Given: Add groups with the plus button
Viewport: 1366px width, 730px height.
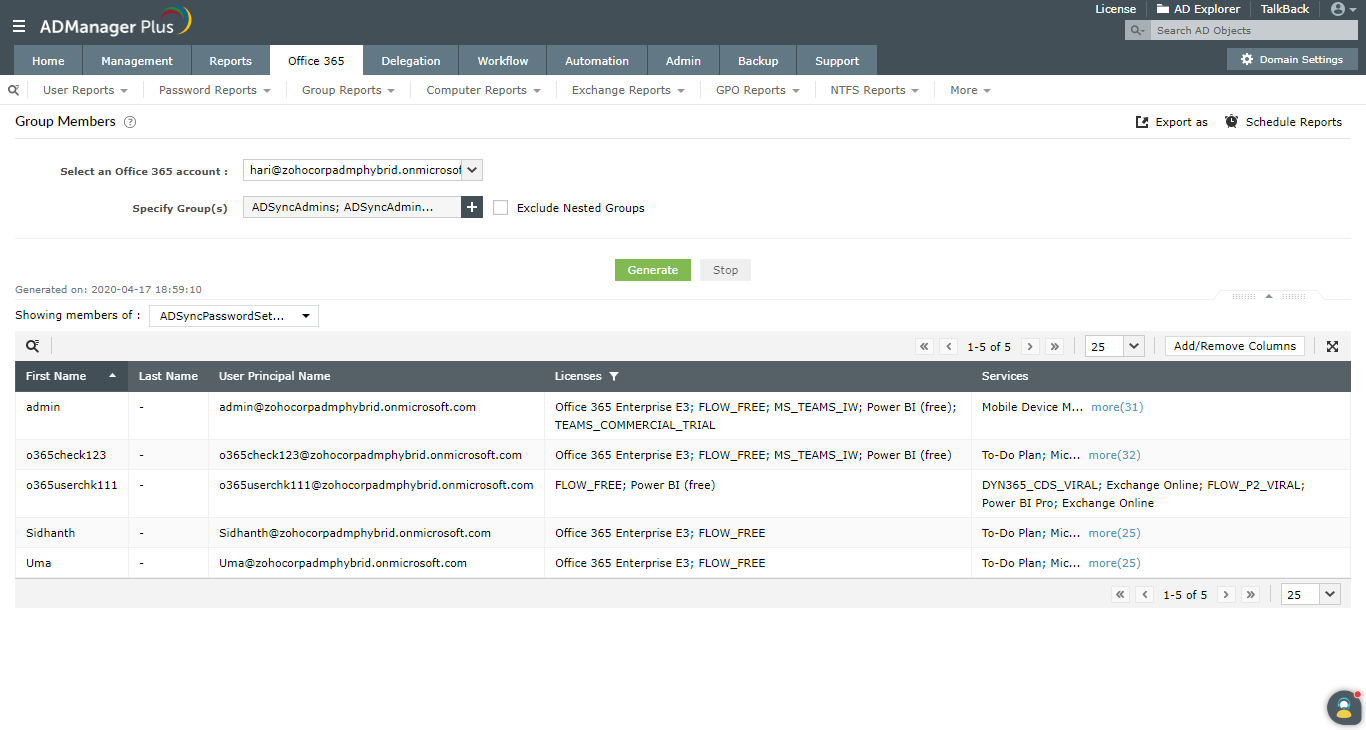Looking at the screenshot, I should click(472, 207).
